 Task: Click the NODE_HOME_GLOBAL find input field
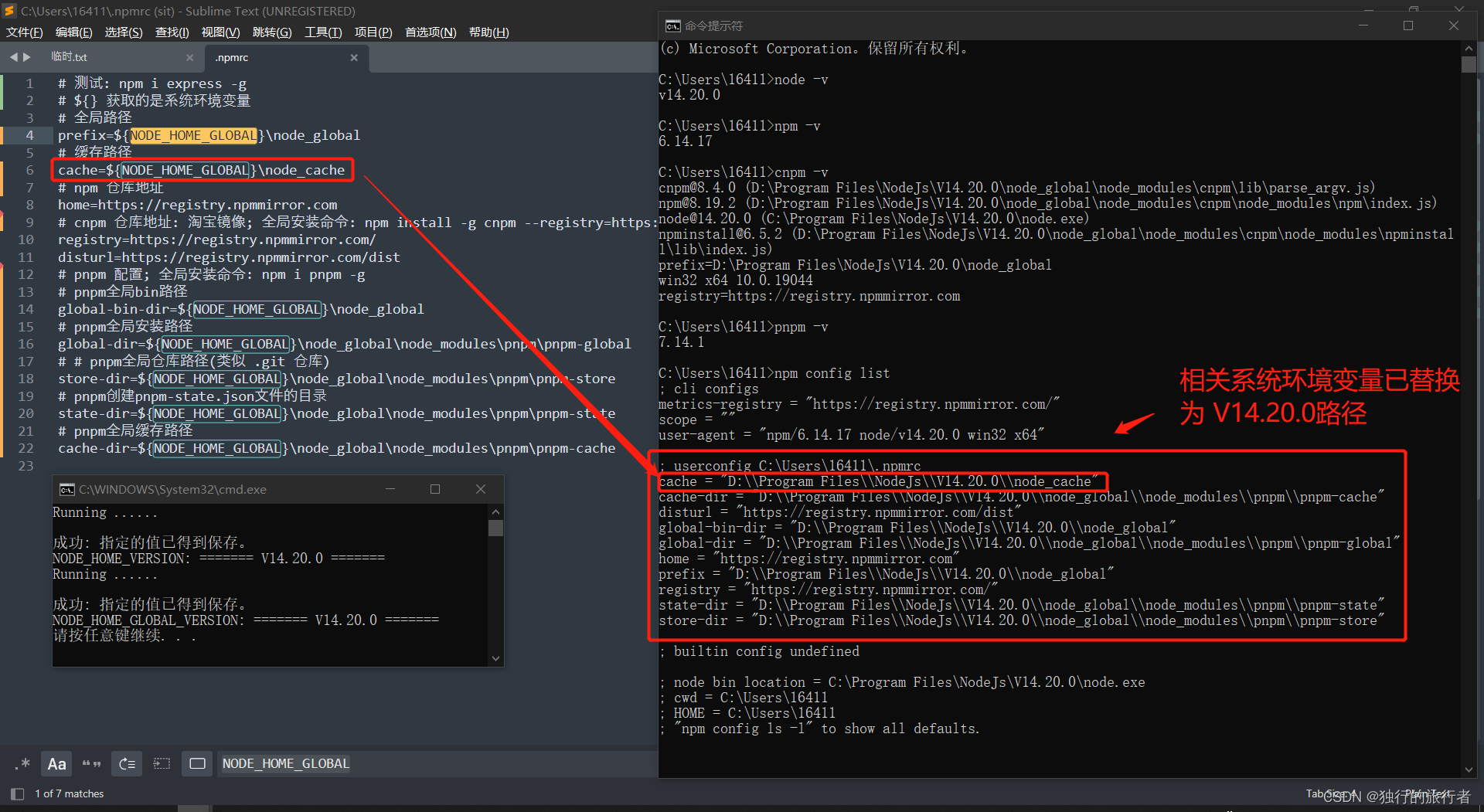(437, 763)
